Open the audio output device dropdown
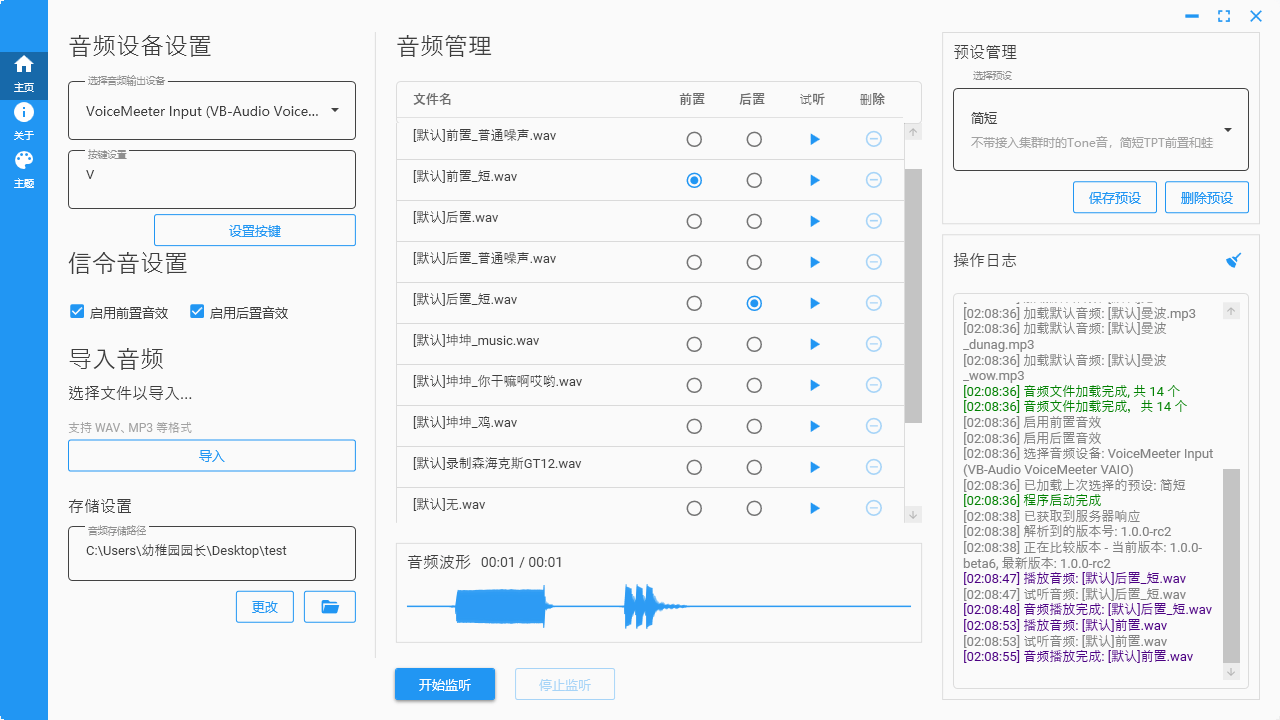The image size is (1280, 720). 212,111
